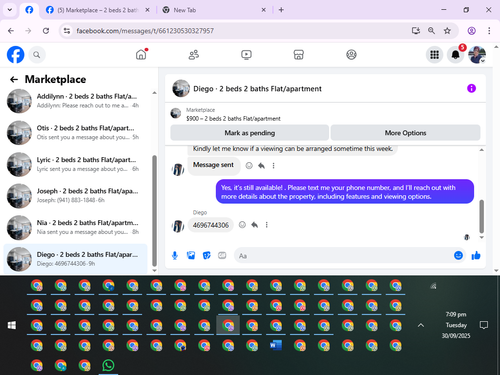500x375 pixels.
Task: Open more menu for 'Message sent' message
Action: [273, 165]
